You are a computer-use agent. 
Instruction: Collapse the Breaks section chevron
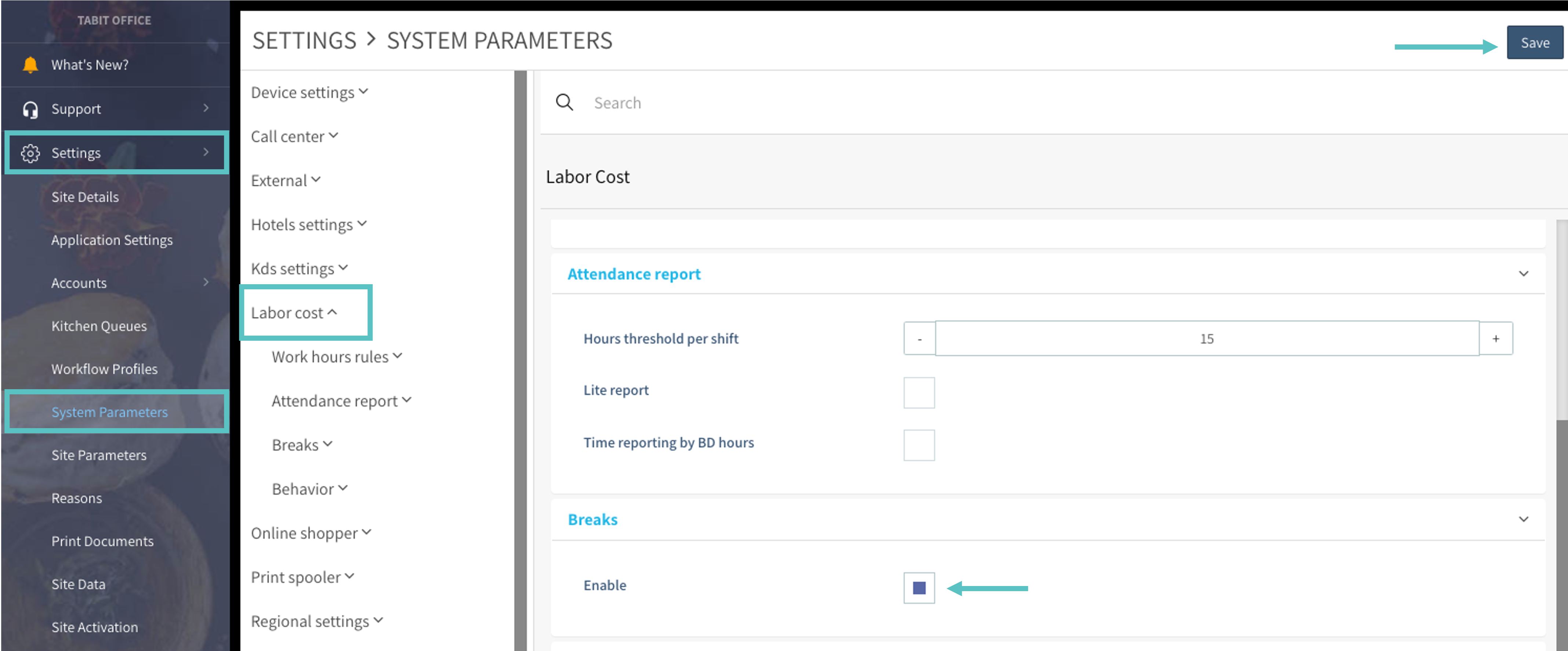click(x=1523, y=520)
